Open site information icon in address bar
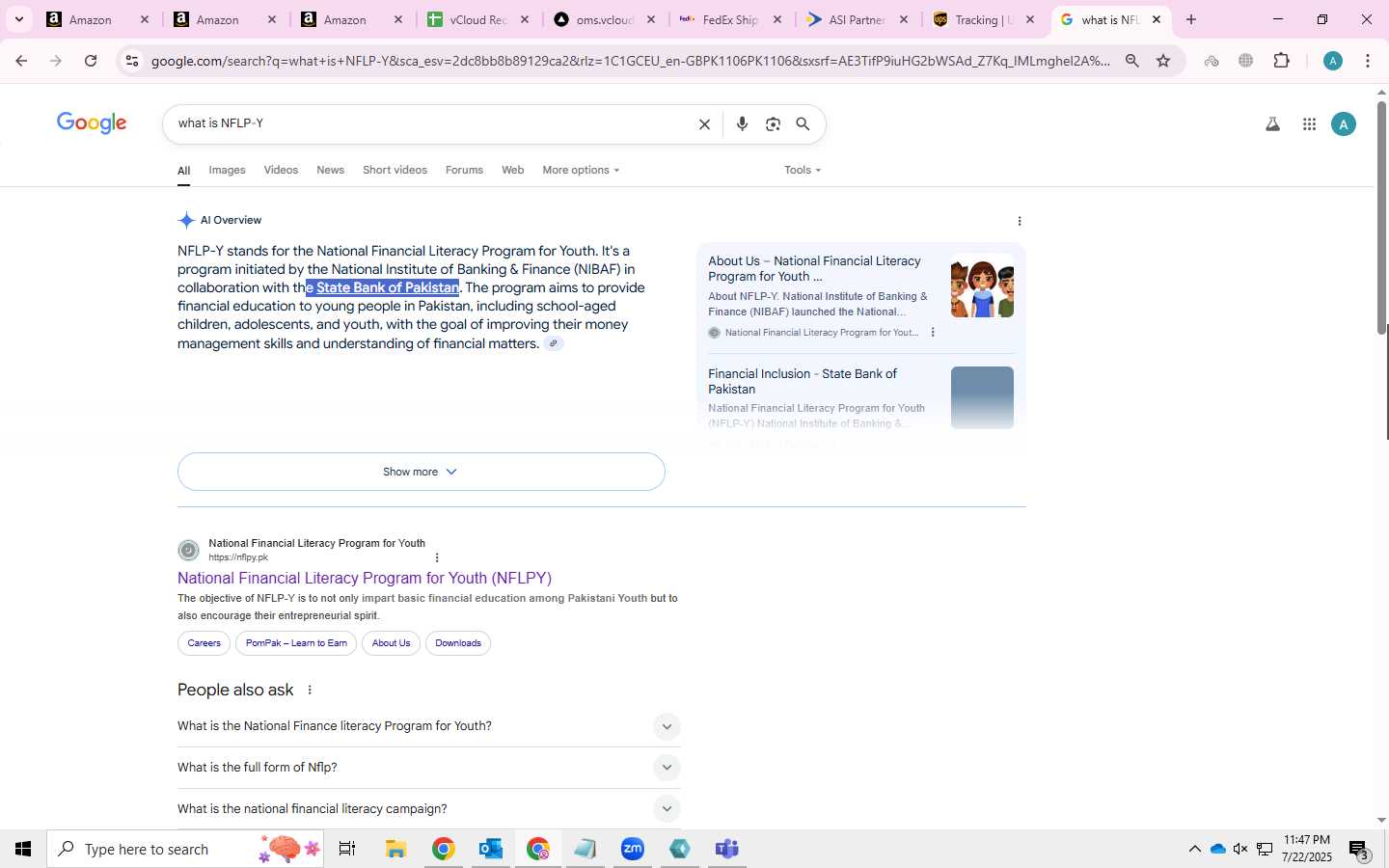Viewport: 1389px width, 868px height. pos(132,61)
